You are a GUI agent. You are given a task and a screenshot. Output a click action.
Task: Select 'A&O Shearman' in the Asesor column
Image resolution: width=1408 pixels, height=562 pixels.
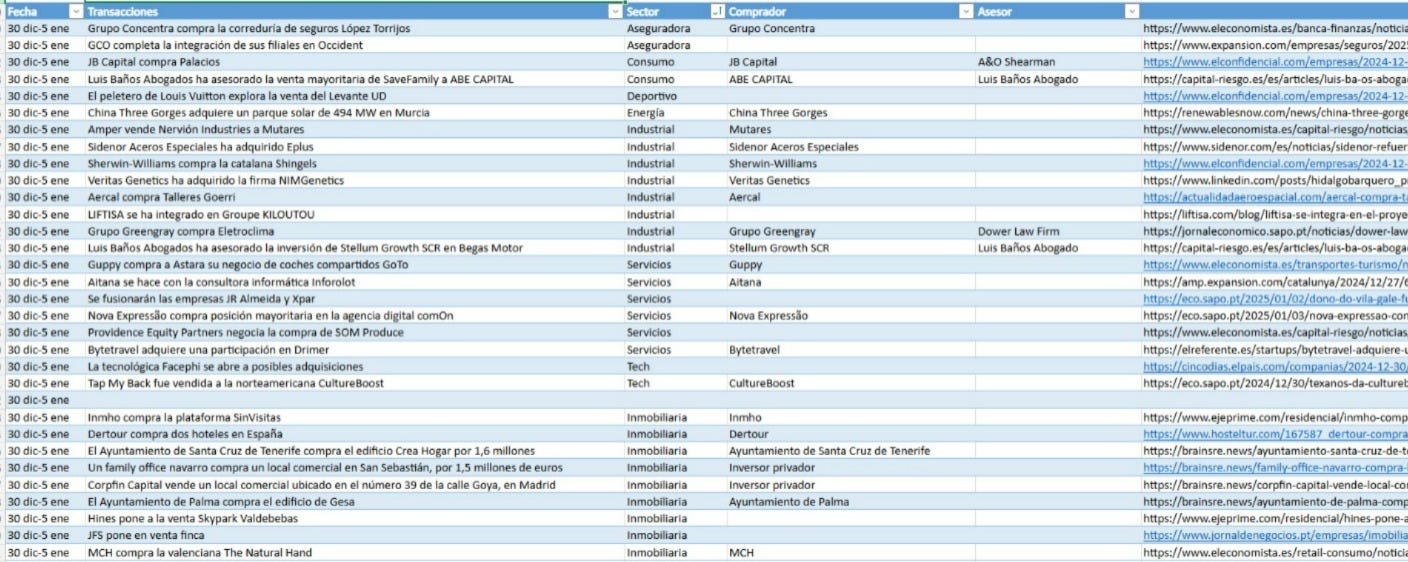click(x=1058, y=62)
